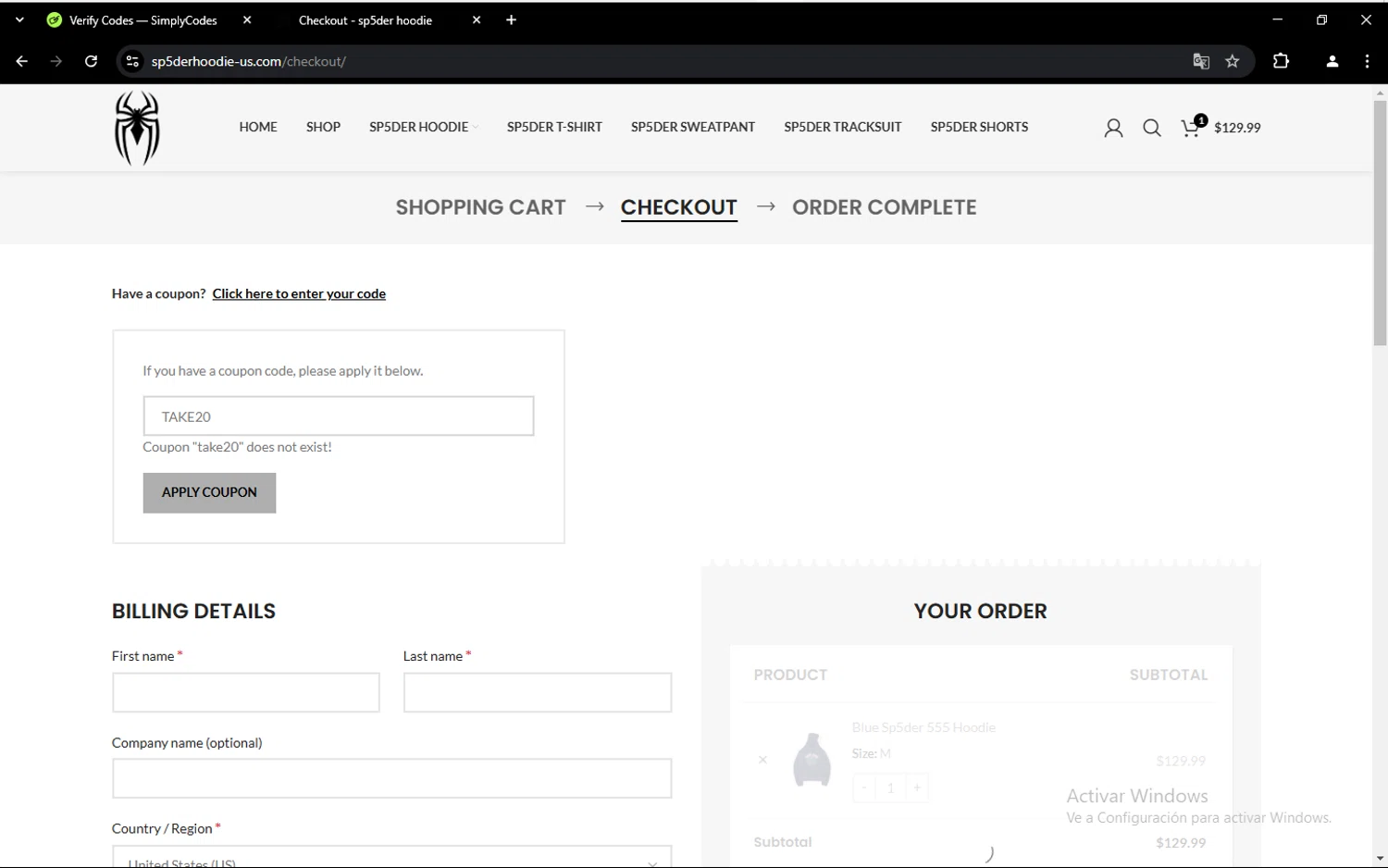
Task: Open the SP5DER SWEATPANT menu item
Action: 693,127
